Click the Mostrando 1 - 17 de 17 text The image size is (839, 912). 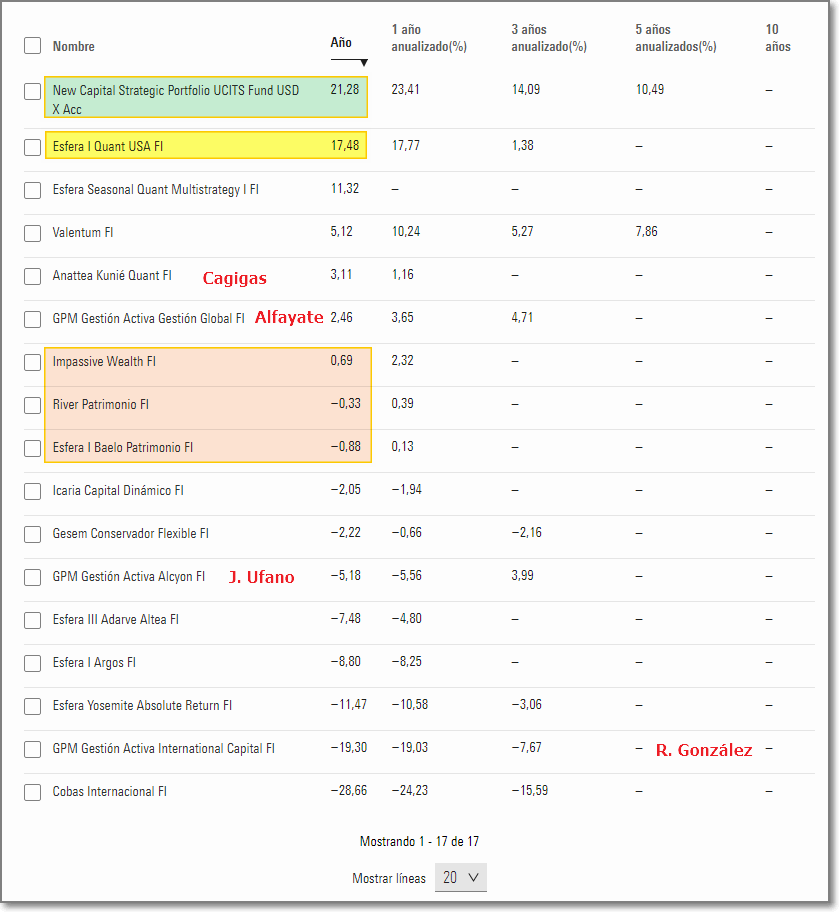420,842
